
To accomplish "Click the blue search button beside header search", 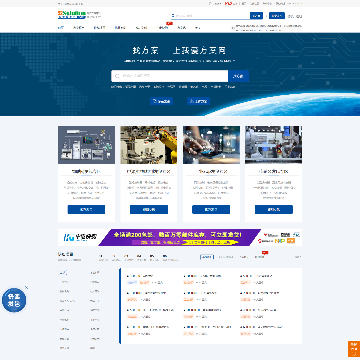I will pos(256,16).
